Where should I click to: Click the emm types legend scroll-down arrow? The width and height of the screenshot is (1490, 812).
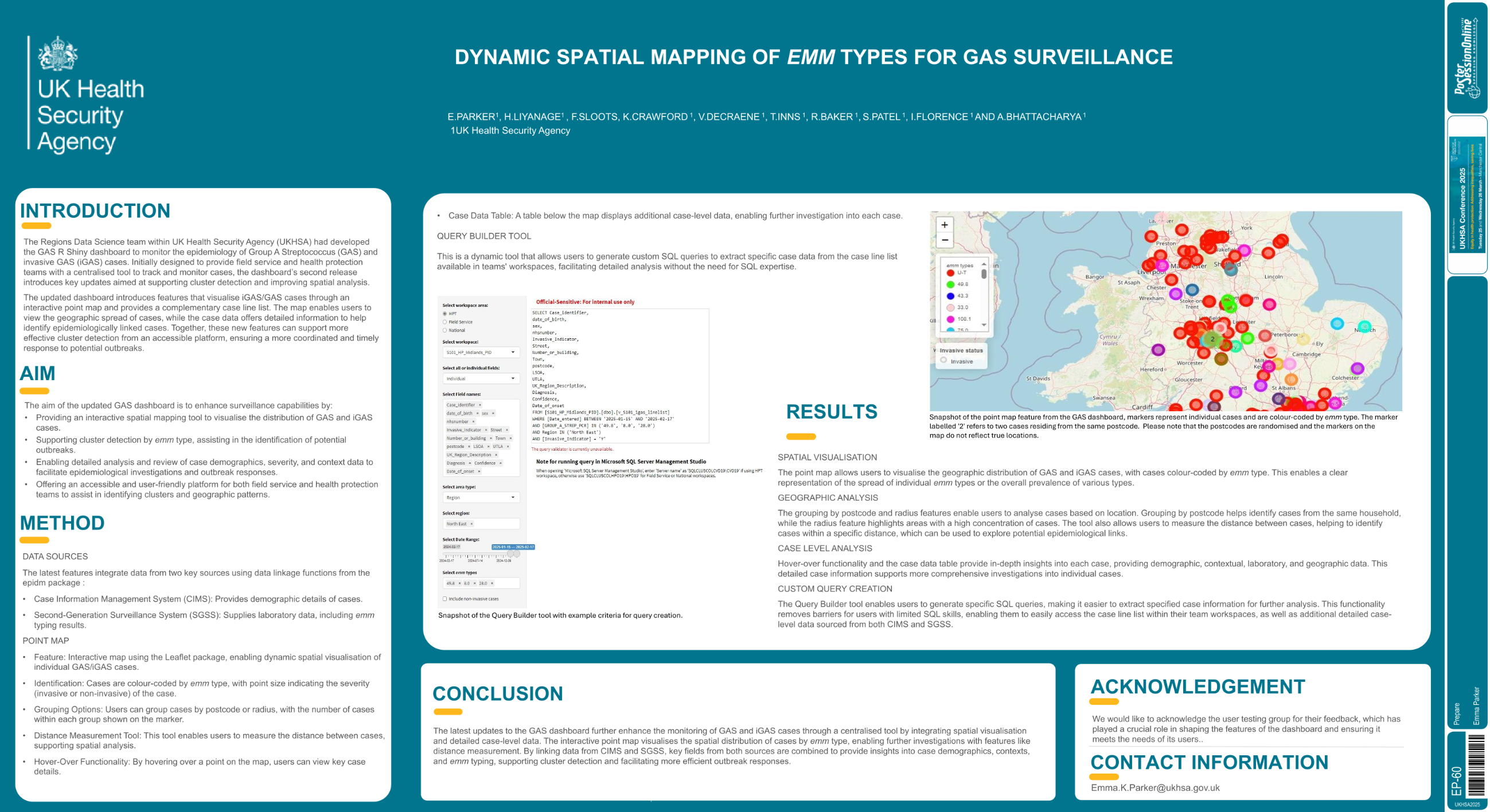click(984, 325)
